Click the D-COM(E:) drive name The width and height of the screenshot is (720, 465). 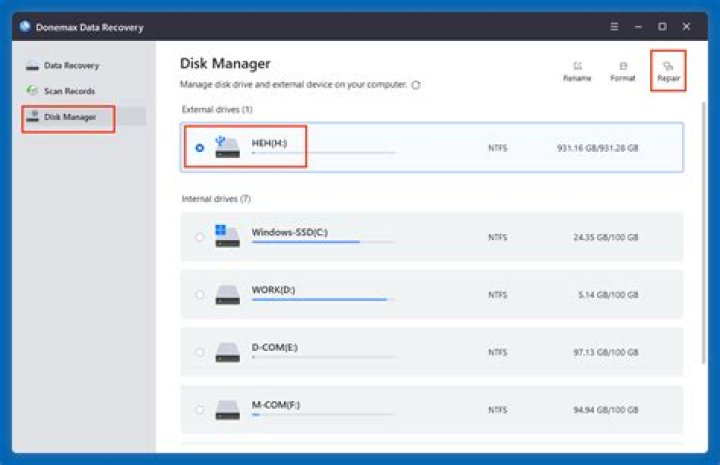275,347
